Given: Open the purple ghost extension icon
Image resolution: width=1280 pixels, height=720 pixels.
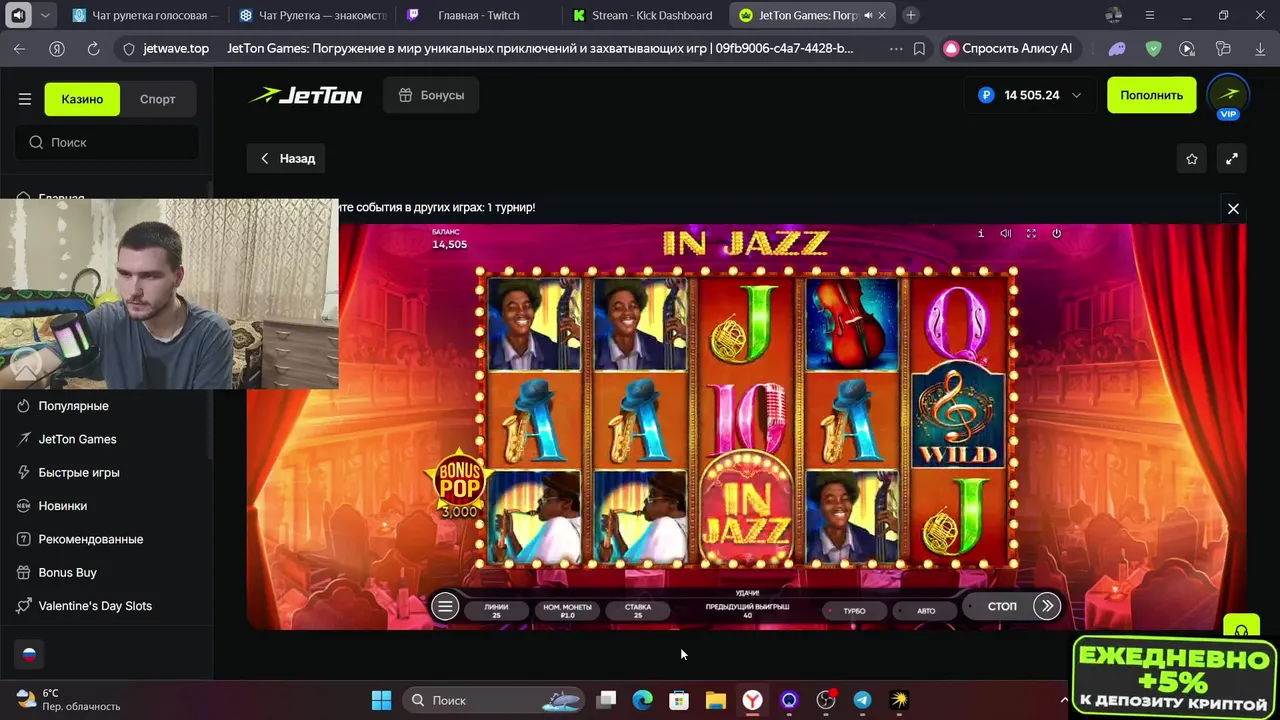Looking at the screenshot, I should tap(1117, 48).
